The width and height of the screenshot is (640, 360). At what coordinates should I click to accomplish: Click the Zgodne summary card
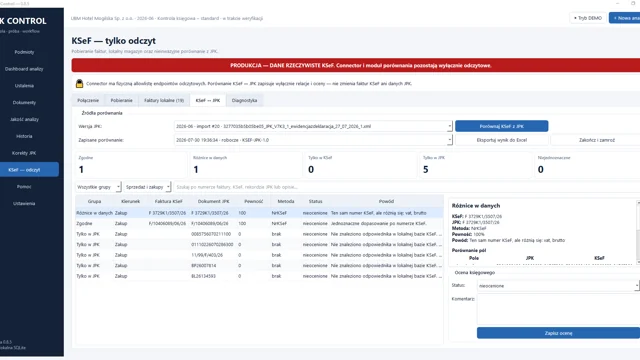(x=130, y=165)
